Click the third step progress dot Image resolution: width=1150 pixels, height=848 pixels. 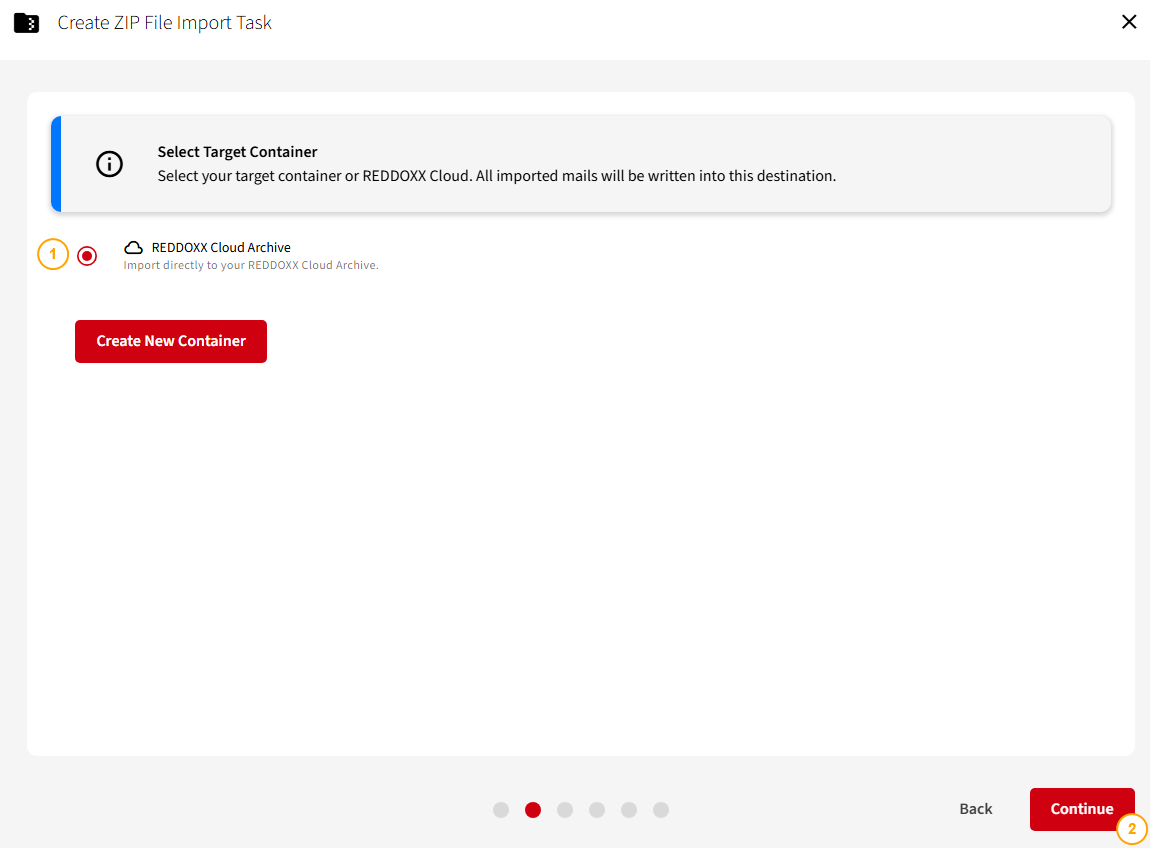tap(565, 810)
